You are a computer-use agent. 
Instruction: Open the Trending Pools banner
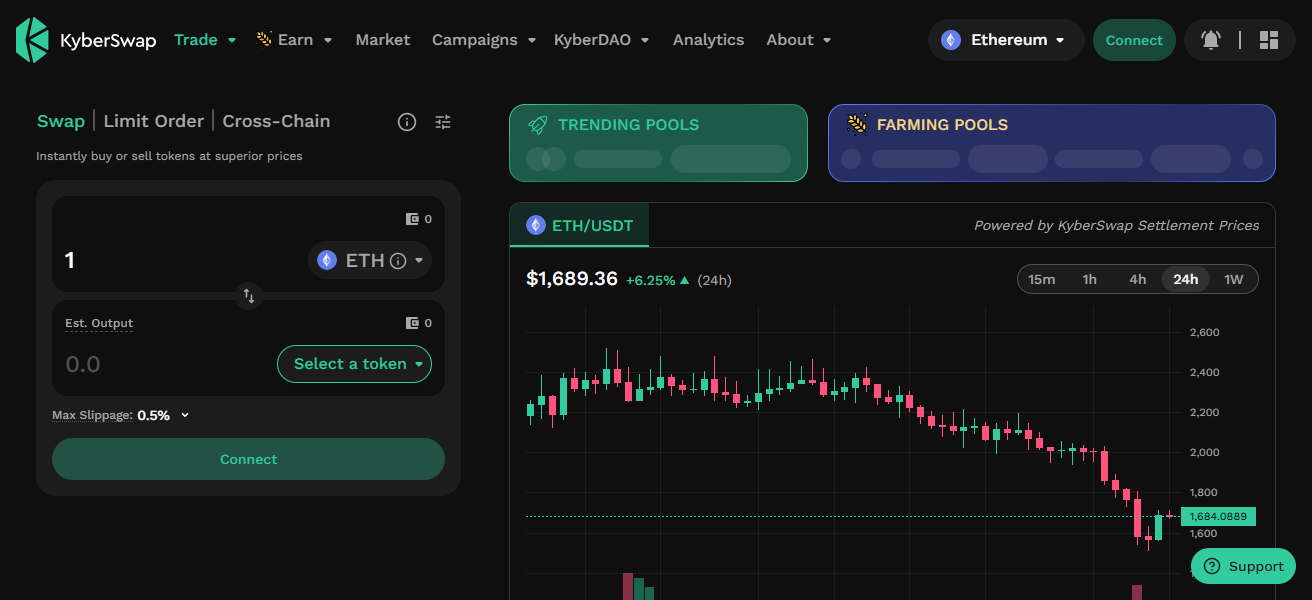[x=658, y=143]
